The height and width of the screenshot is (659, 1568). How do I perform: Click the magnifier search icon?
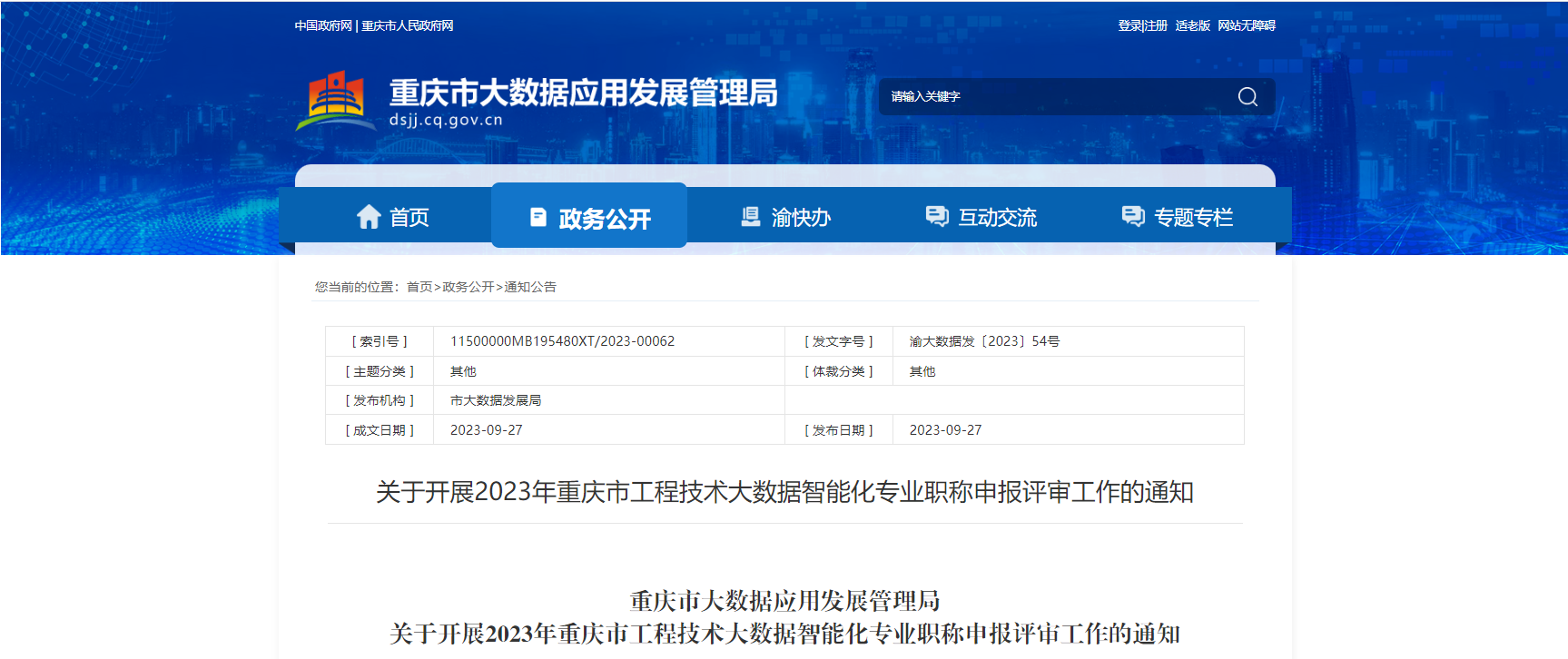[x=1247, y=97]
